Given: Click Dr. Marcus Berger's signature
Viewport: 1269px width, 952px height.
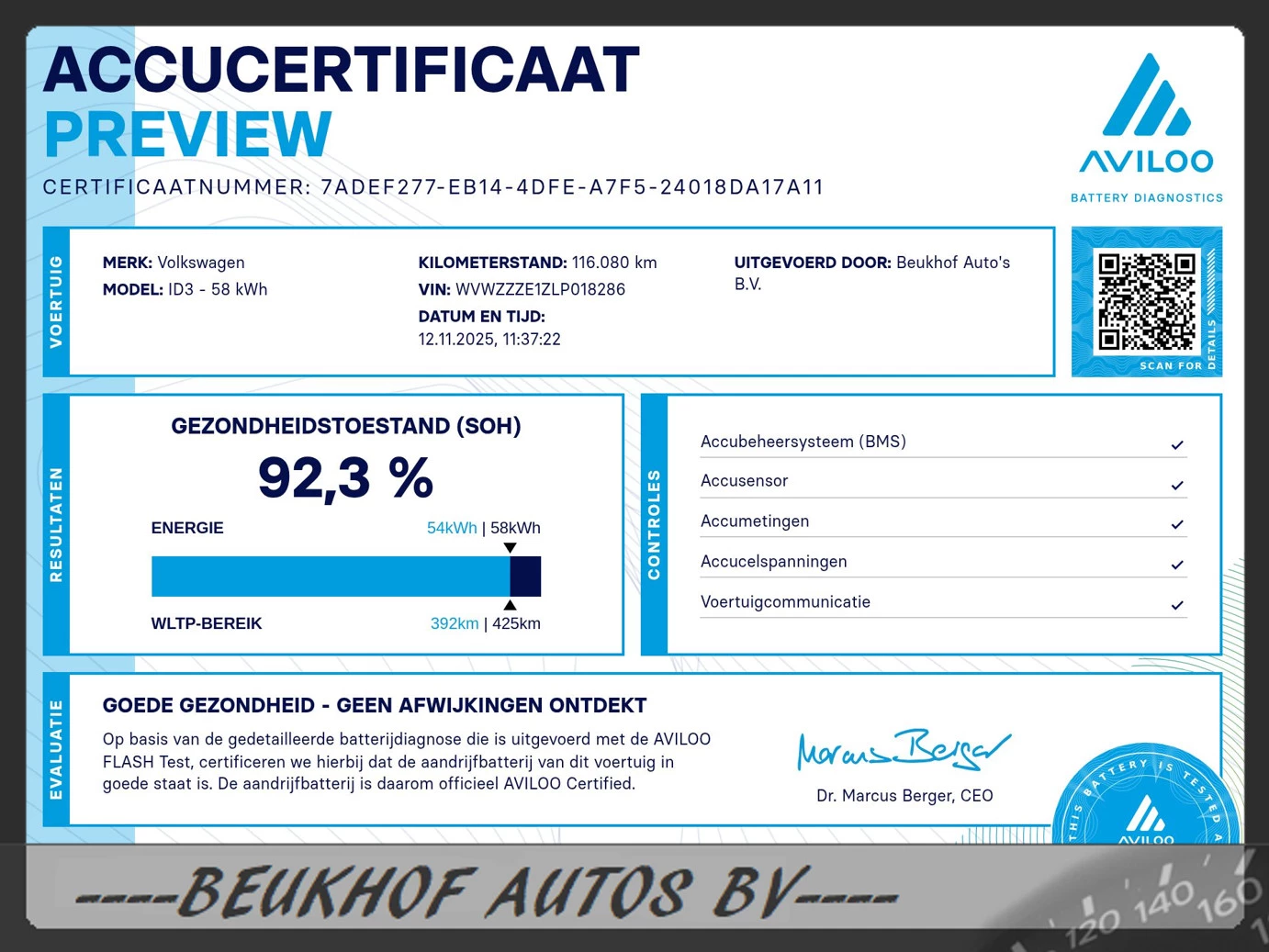Looking at the screenshot, I should point(903,749).
